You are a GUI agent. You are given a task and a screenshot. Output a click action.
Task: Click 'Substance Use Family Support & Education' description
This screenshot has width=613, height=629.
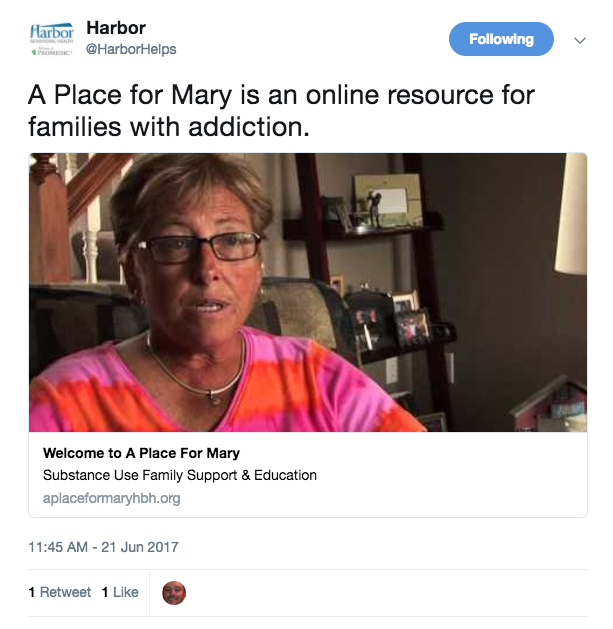[x=180, y=475]
